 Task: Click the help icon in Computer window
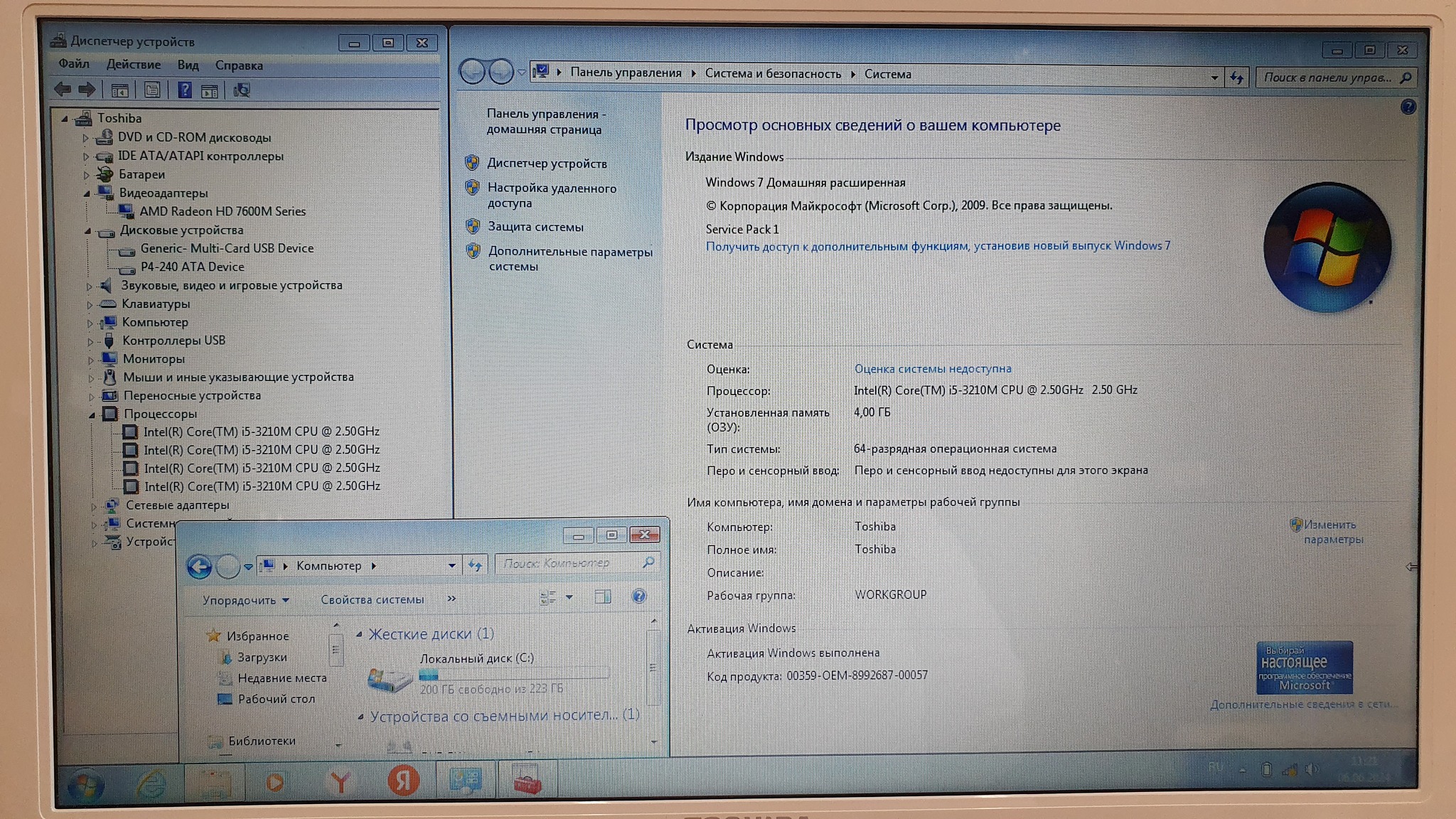[x=638, y=596]
